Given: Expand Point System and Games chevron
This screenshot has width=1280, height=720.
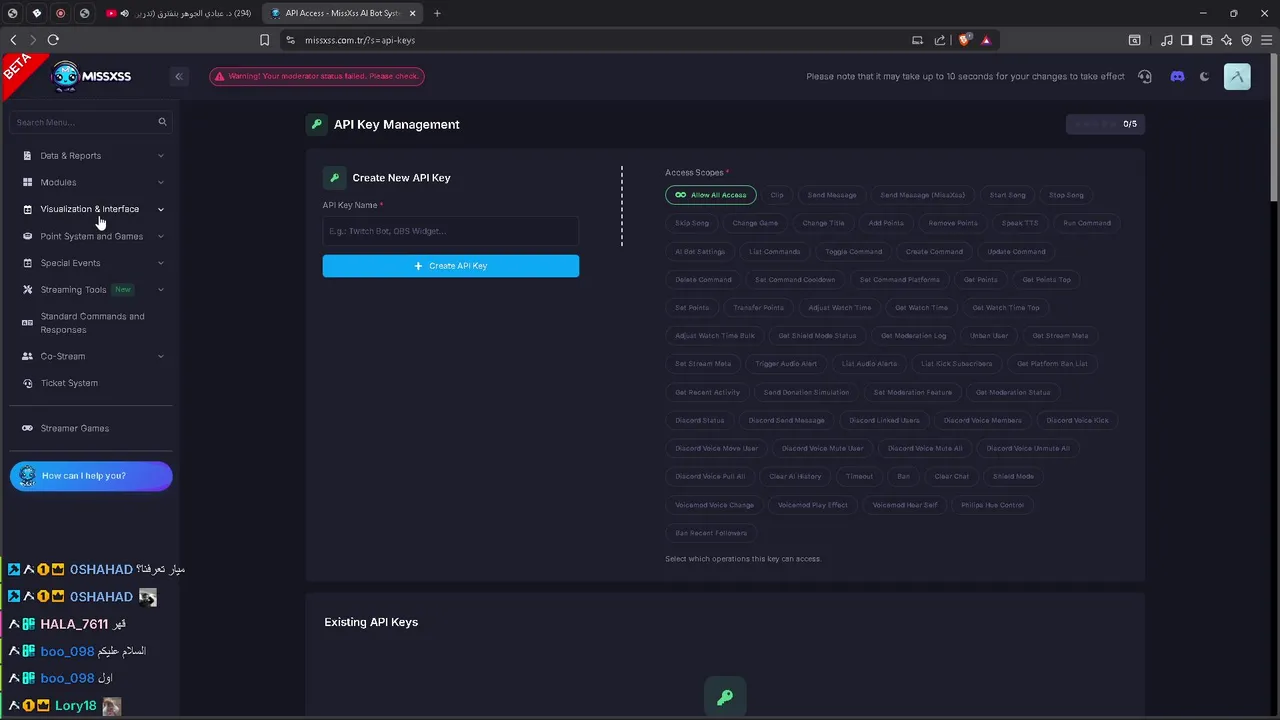Looking at the screenshot, I should [160, 236].
